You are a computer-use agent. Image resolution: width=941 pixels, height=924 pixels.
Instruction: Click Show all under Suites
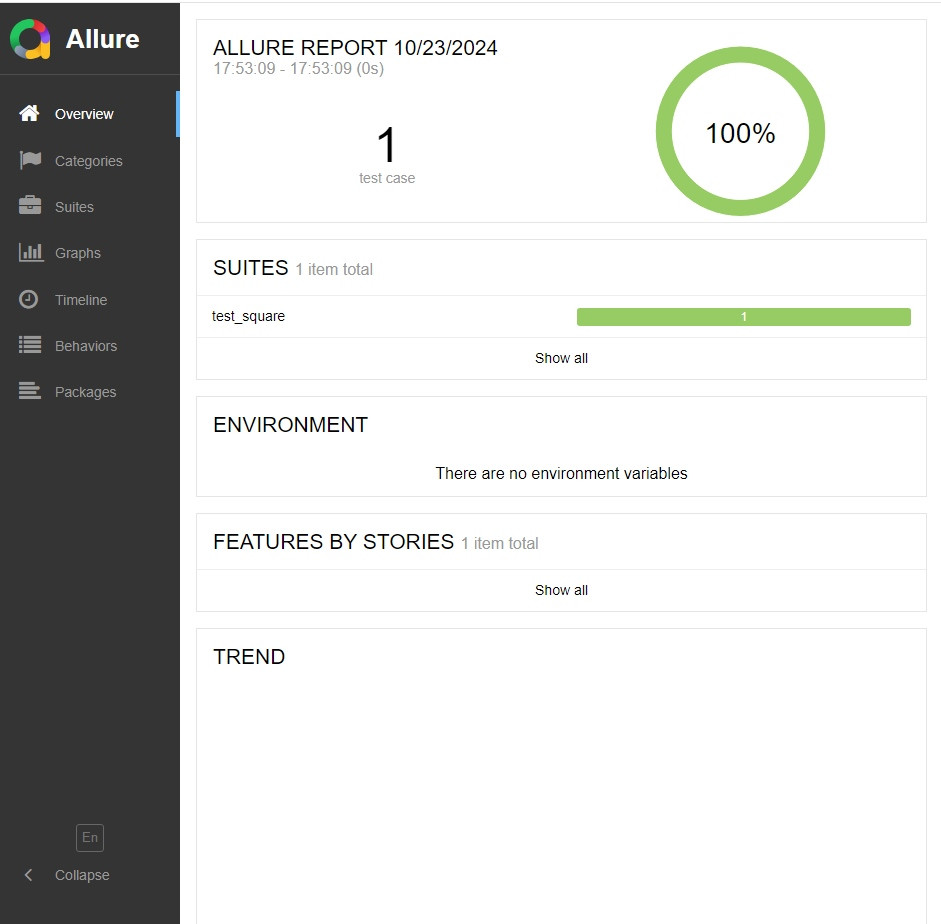click(561, 358)
